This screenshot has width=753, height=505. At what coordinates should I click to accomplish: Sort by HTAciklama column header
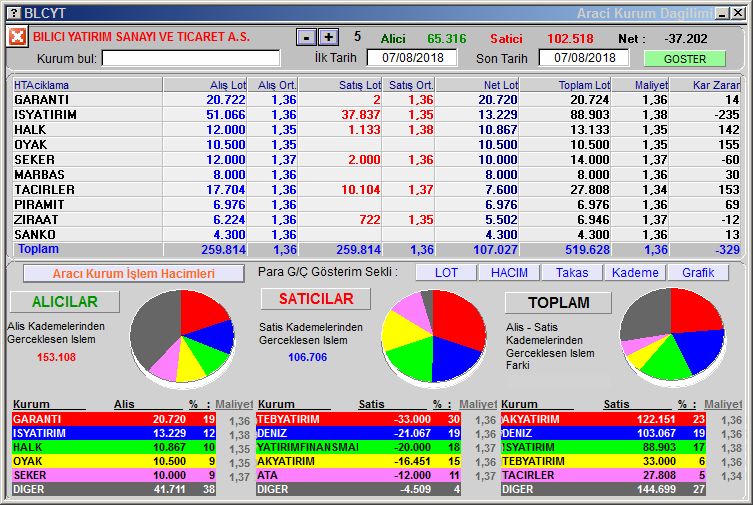click(87, 85)
